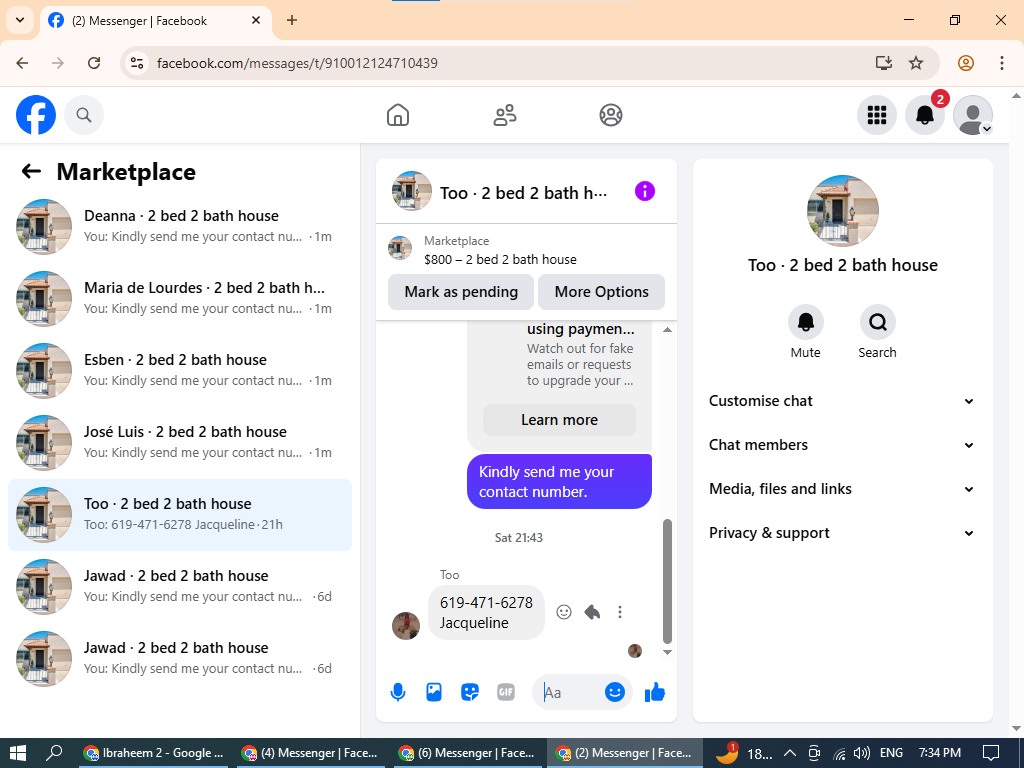Image resolution: width=1024 pixels, height=768 pixels.
Task: Click the browser back button
Action: click(x=22, y=63)
